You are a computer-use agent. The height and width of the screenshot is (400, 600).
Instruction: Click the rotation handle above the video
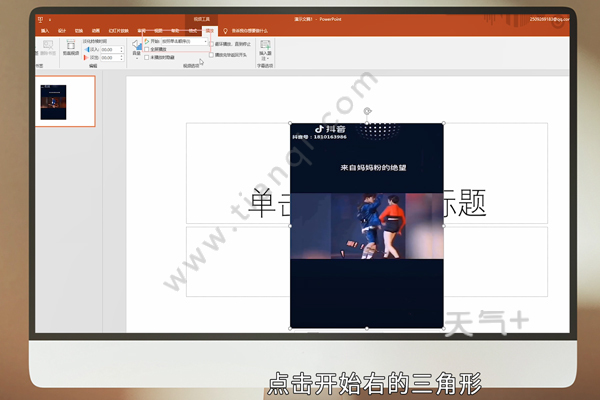(x=367, y=111)
